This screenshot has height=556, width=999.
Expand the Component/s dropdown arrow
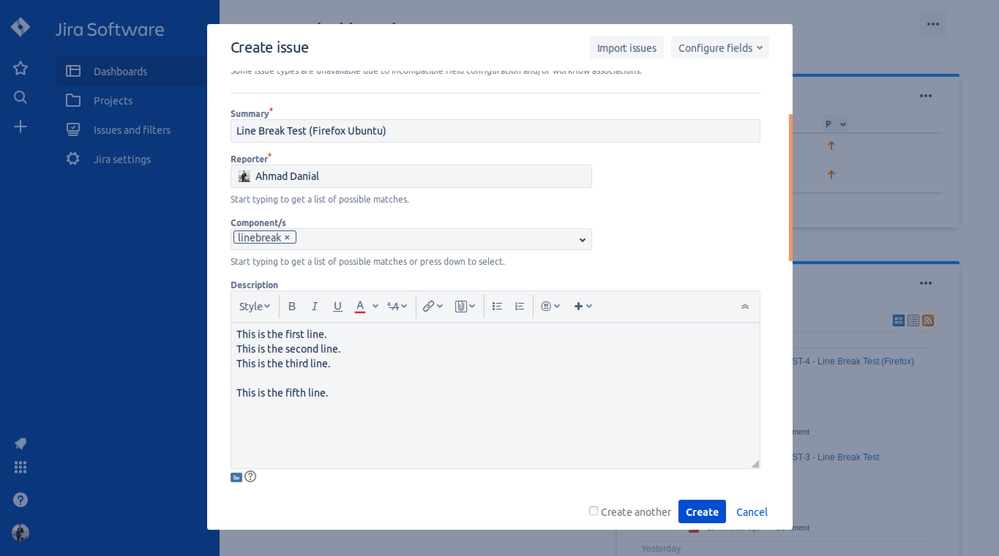tap(582, 239)
